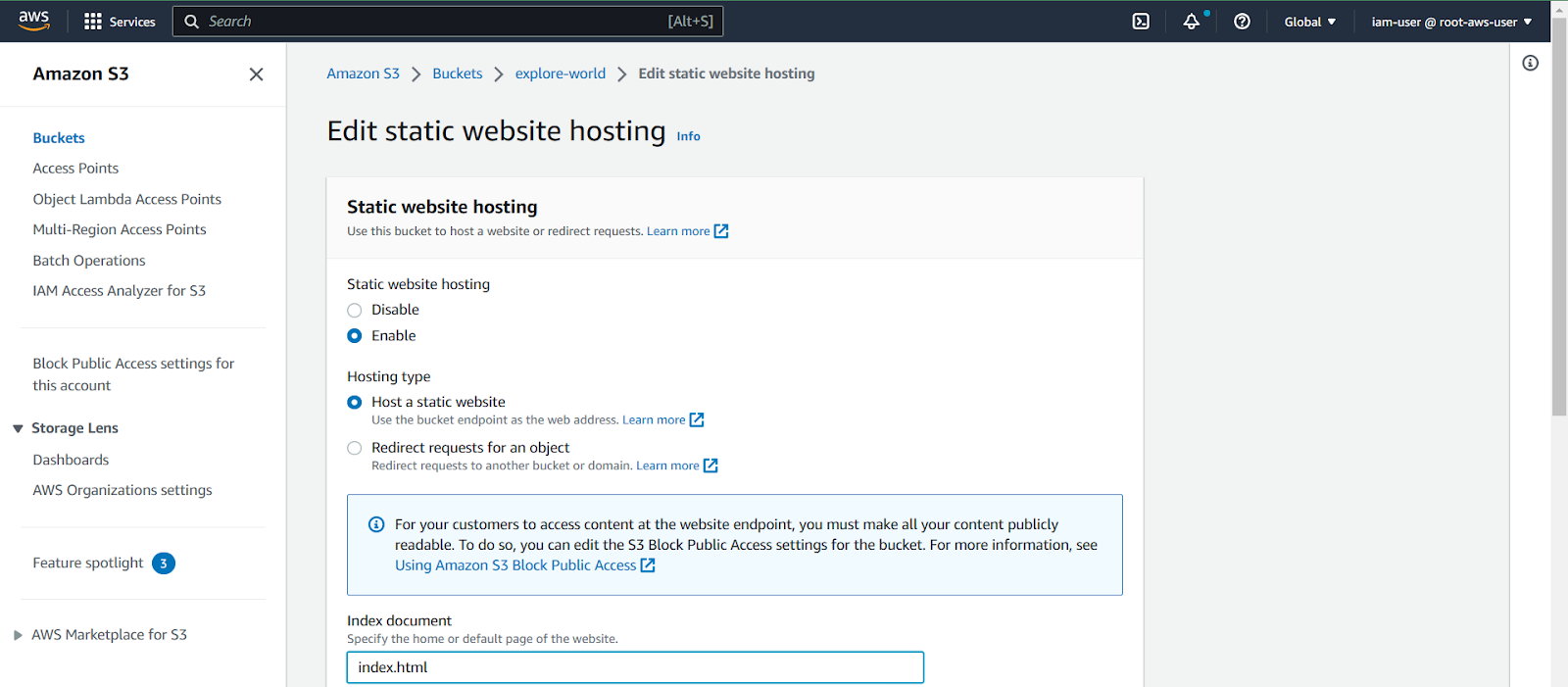Click Learn more under Redirect requests option
Screen dimensions: 1568x687
coord(667,466)
